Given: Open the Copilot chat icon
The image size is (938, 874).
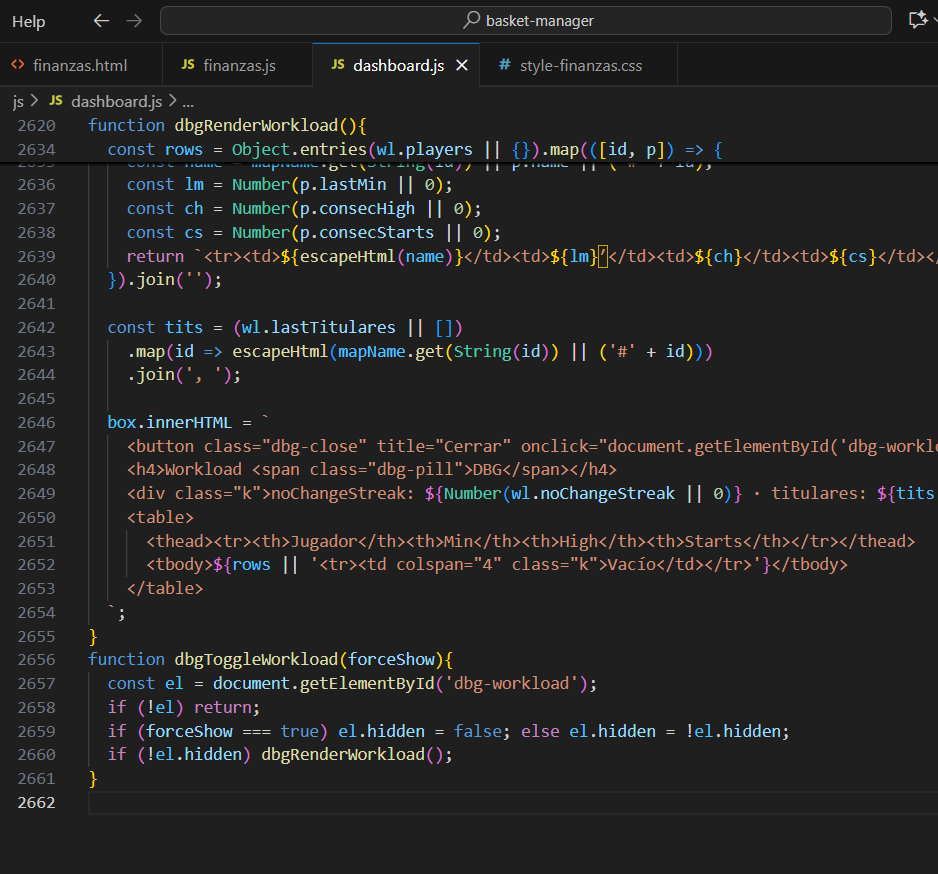Looking at the screenshot, I should click(917, 20).
